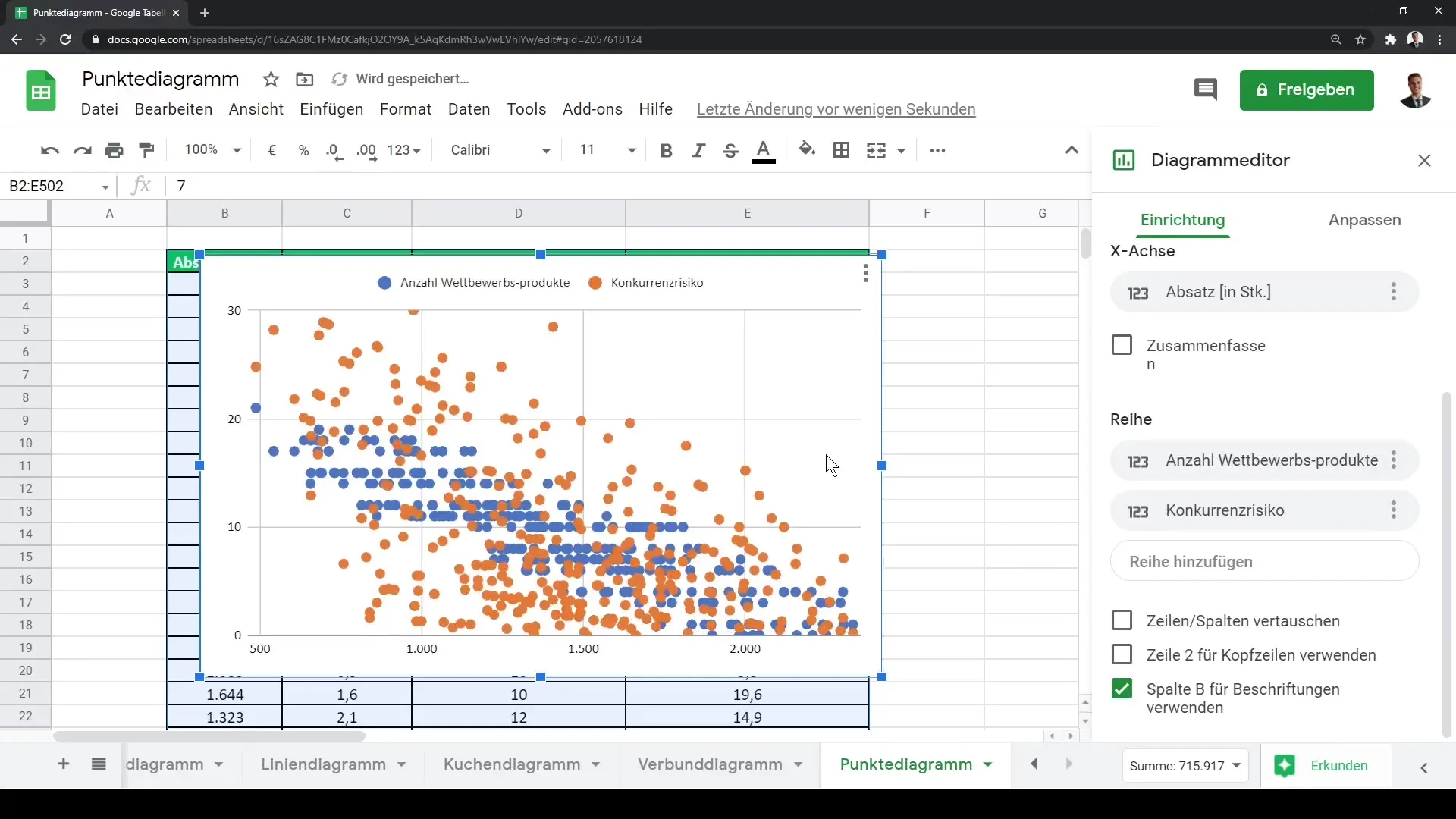This screenshot has height=819, width=1456.
Task: Format as percent with % icon
Action: 304,150
